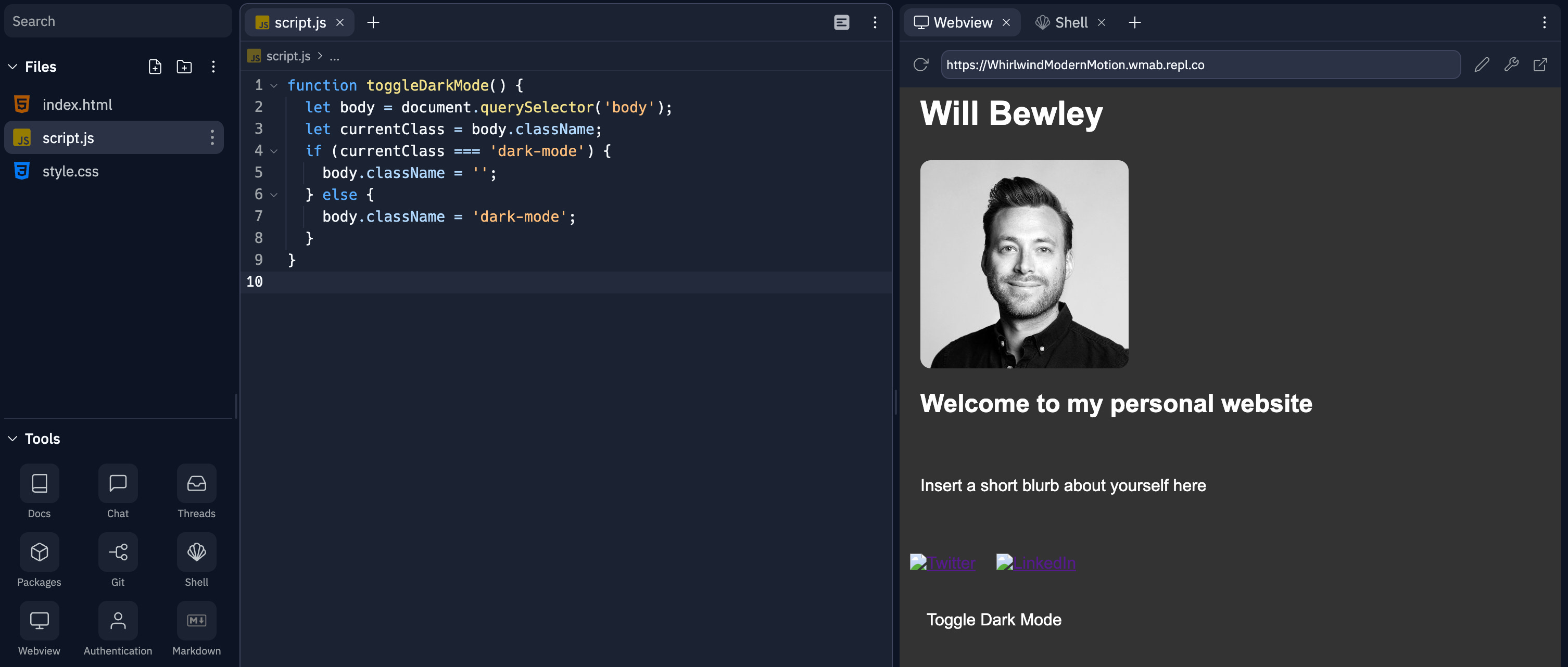The width and height of the screenshot is (1568, 667).
Task: Open the Authentication tool
Action: pyautogui.click(x=118, y=629)
